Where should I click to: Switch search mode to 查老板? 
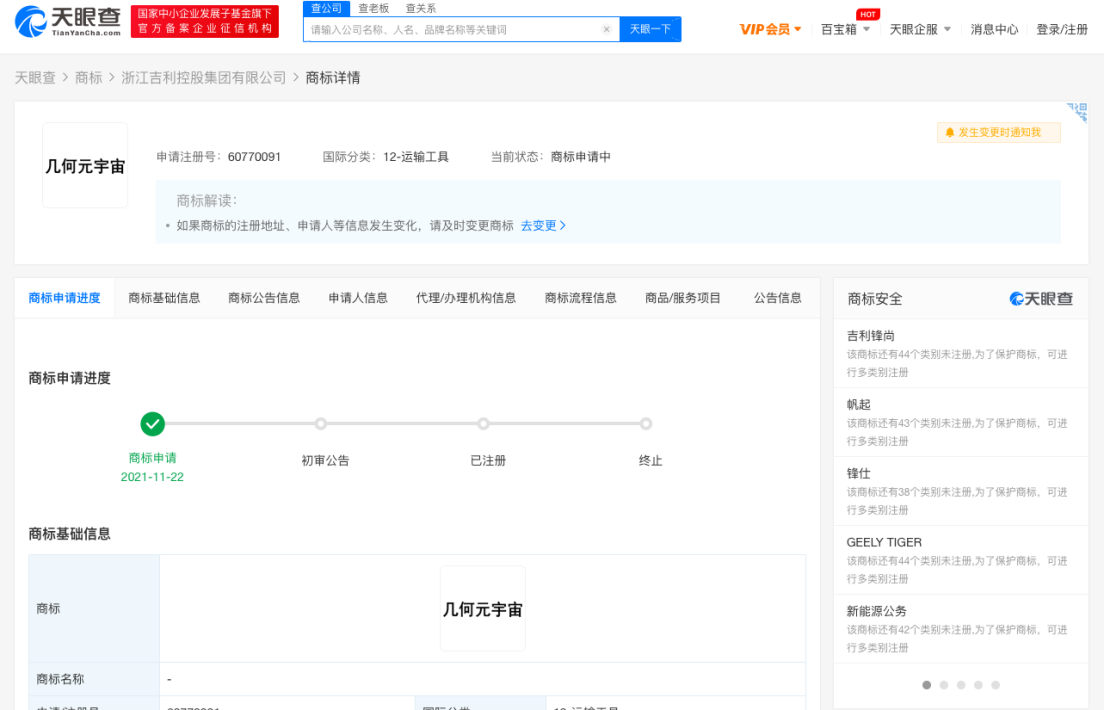pyautogui.click(x=374, y=8)
